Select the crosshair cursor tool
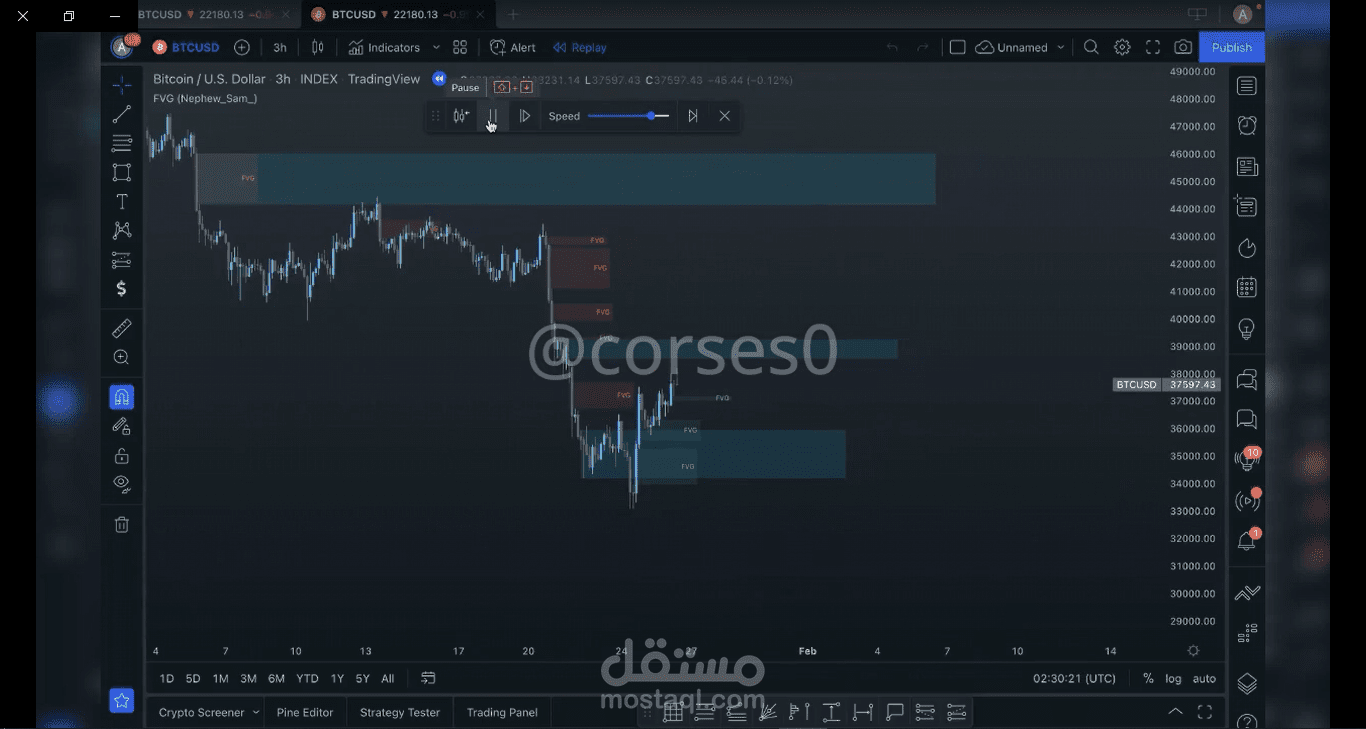The width and height of the screenshot is (1366, 729). point(121,85)
